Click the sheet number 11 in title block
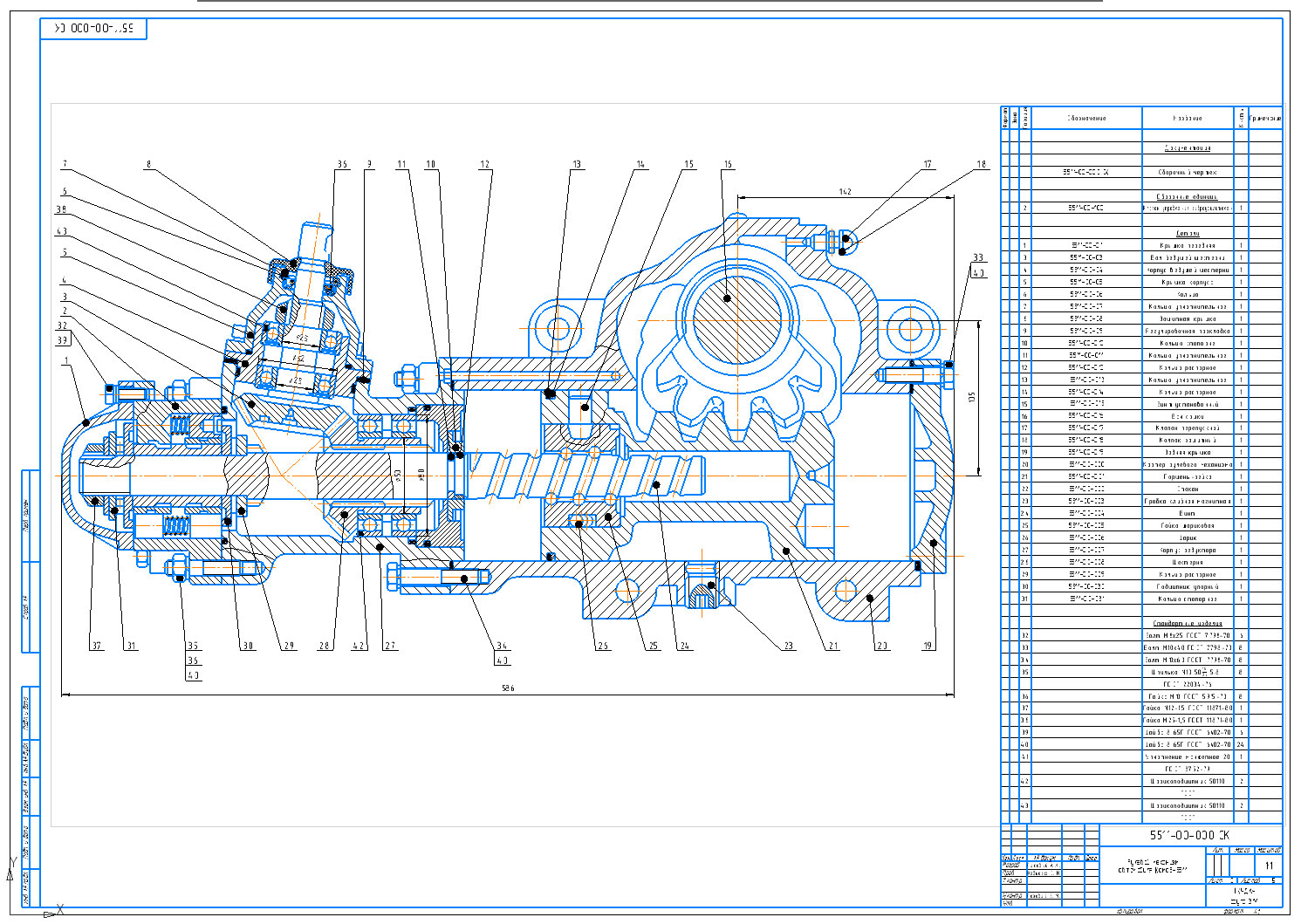 coord(1269,866)
